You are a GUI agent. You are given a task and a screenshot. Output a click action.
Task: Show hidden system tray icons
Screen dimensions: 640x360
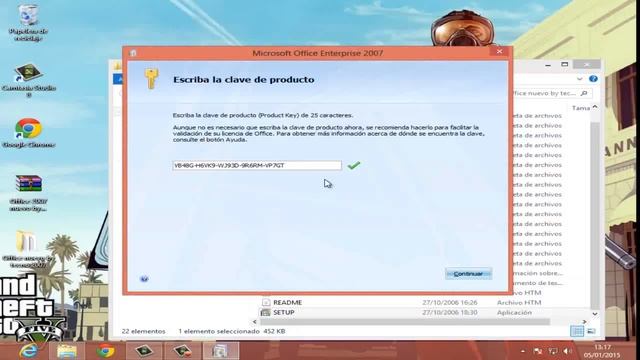tap(523, 351)
